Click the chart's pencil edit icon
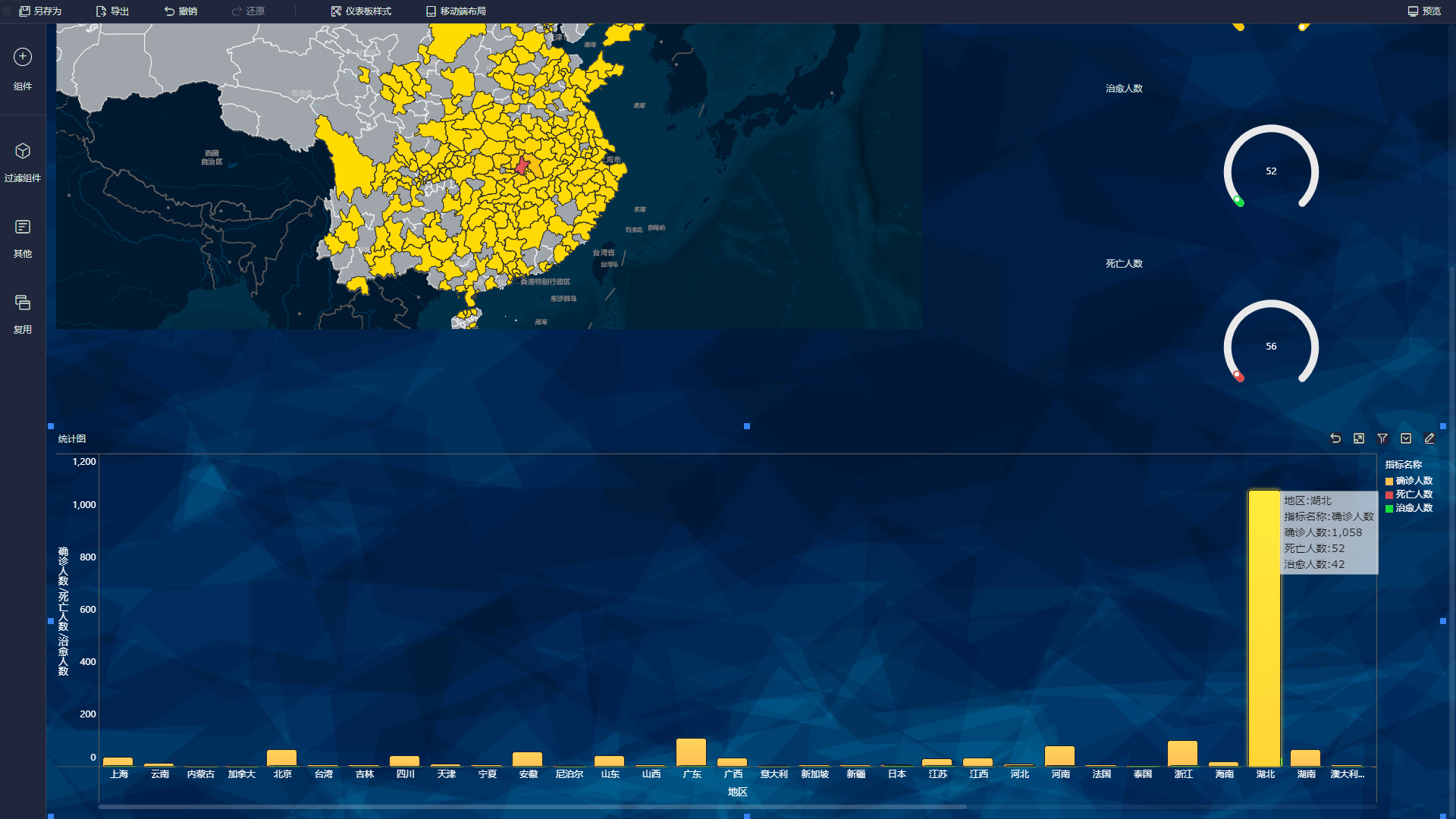Viewport: 1456px width, 819px height. (x=1429, y=438)
